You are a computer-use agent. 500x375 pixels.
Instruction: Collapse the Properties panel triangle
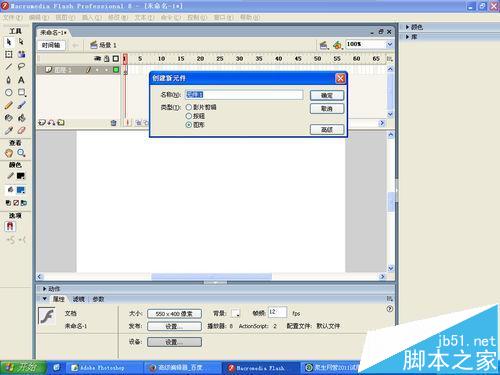pyautogui.click(x=44, y=299)
